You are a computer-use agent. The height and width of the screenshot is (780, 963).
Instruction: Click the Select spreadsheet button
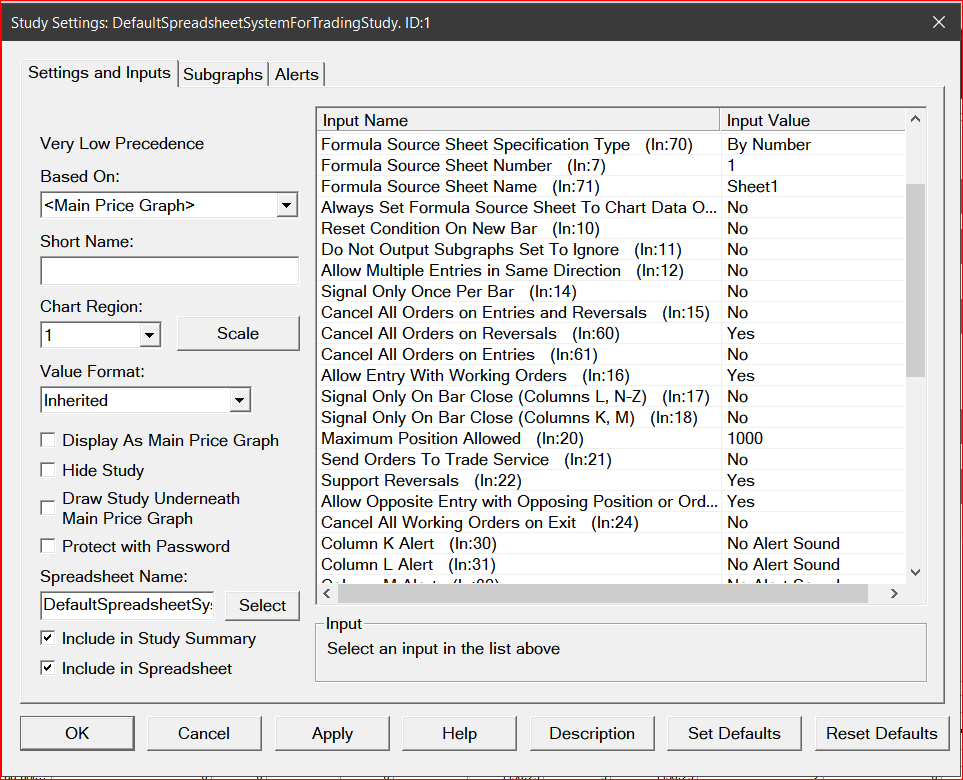(x=262, y=605)
